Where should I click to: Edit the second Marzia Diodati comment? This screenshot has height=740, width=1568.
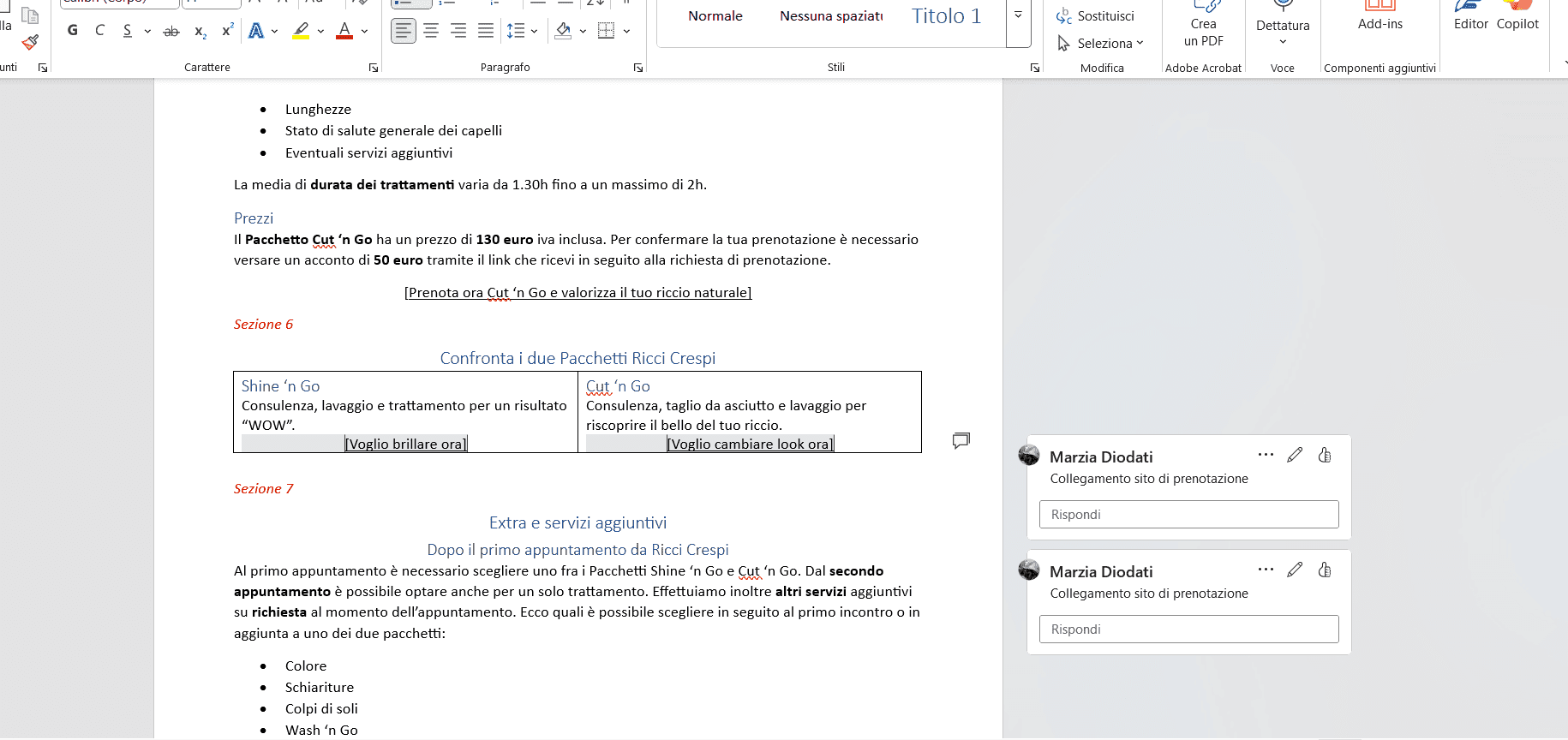(1295, 570)
